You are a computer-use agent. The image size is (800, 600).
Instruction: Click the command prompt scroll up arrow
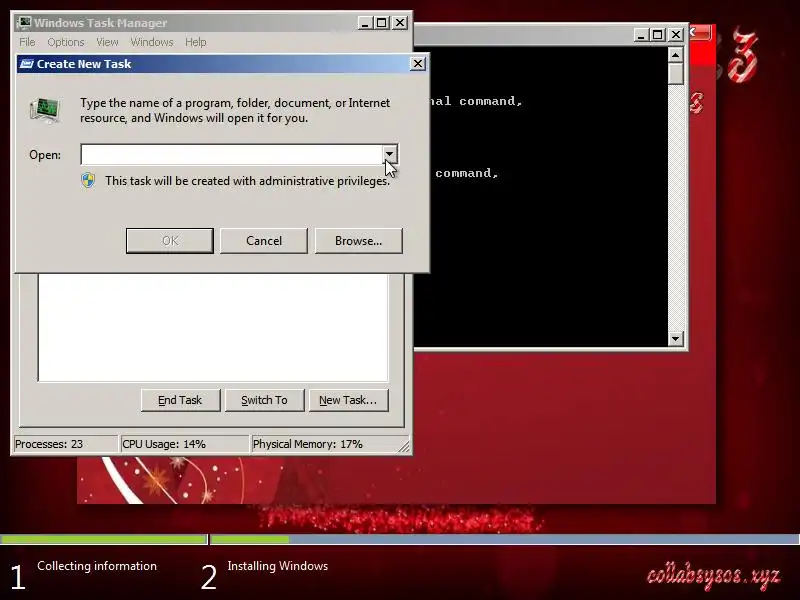[x=676, y=55]
